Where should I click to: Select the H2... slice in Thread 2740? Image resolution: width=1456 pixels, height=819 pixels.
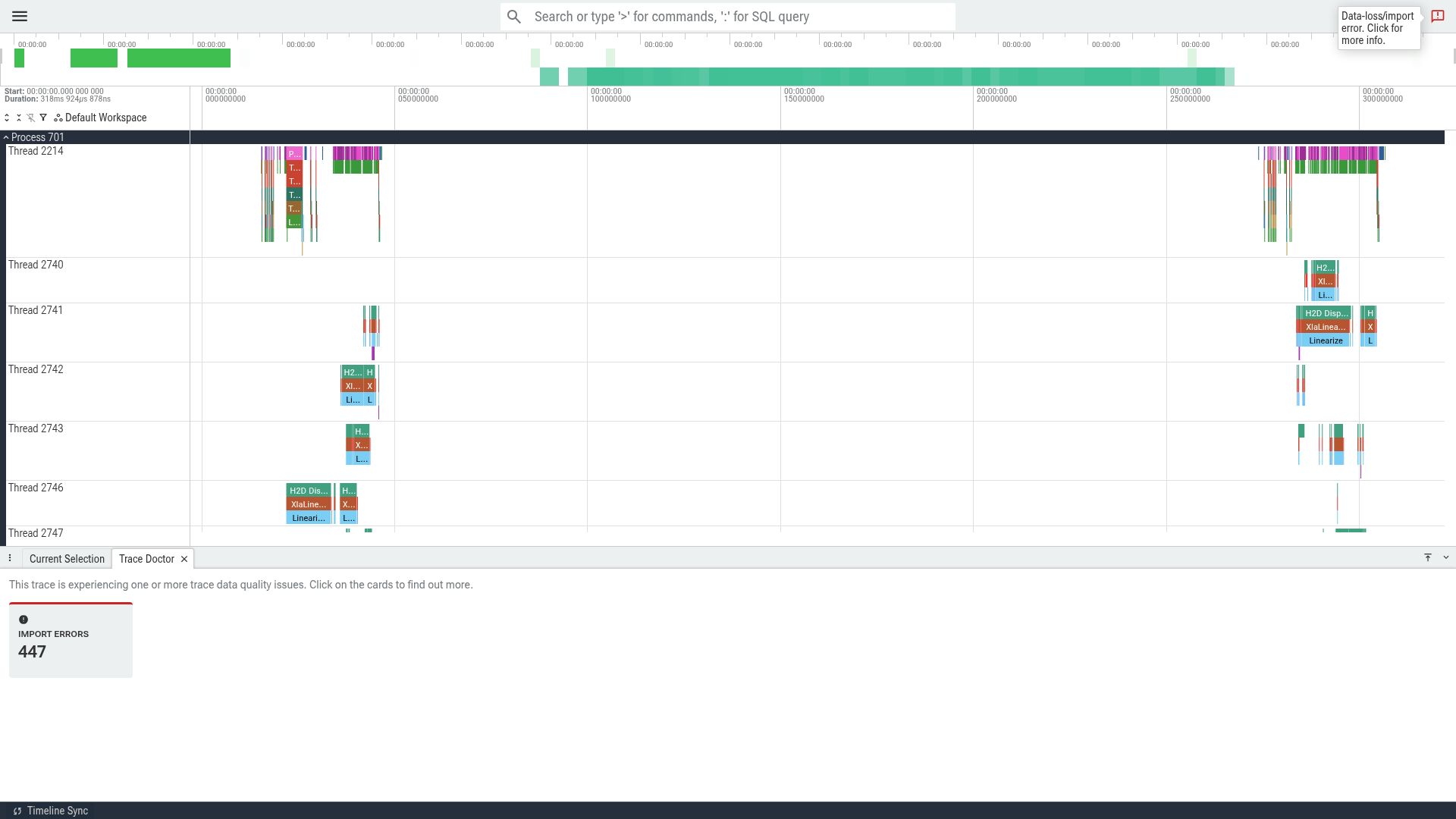pyautogui.click(x=1325, y=268)
